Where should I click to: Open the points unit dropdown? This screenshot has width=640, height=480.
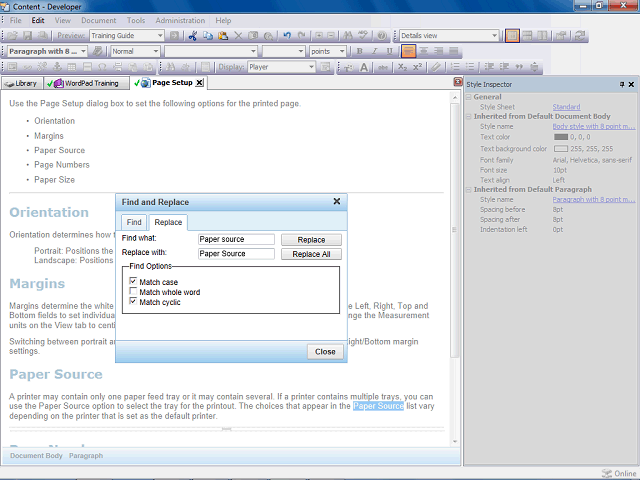(x=342, y=51)
